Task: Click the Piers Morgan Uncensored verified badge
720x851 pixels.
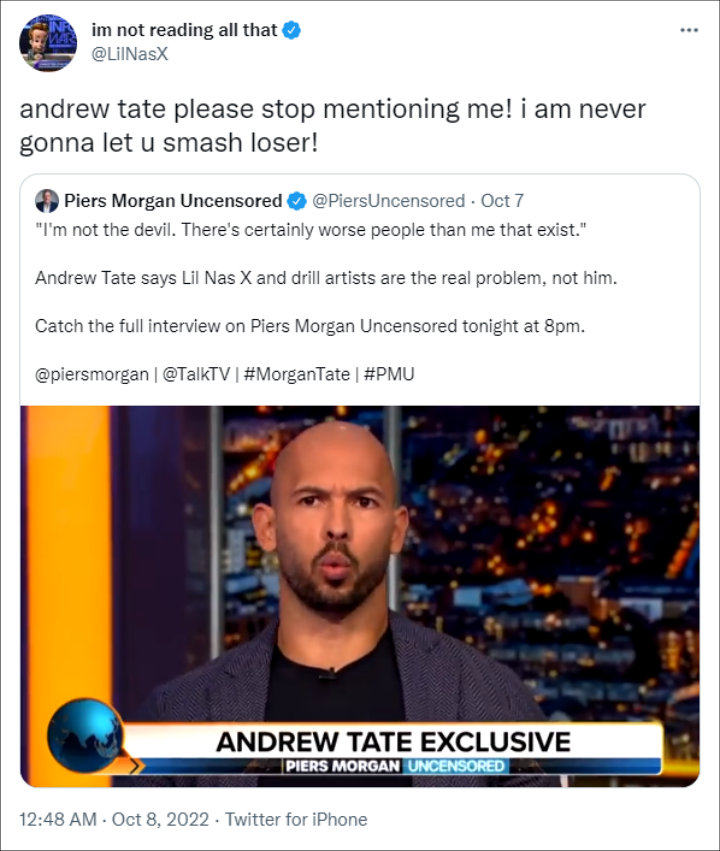Action: (x=296, y=201)
